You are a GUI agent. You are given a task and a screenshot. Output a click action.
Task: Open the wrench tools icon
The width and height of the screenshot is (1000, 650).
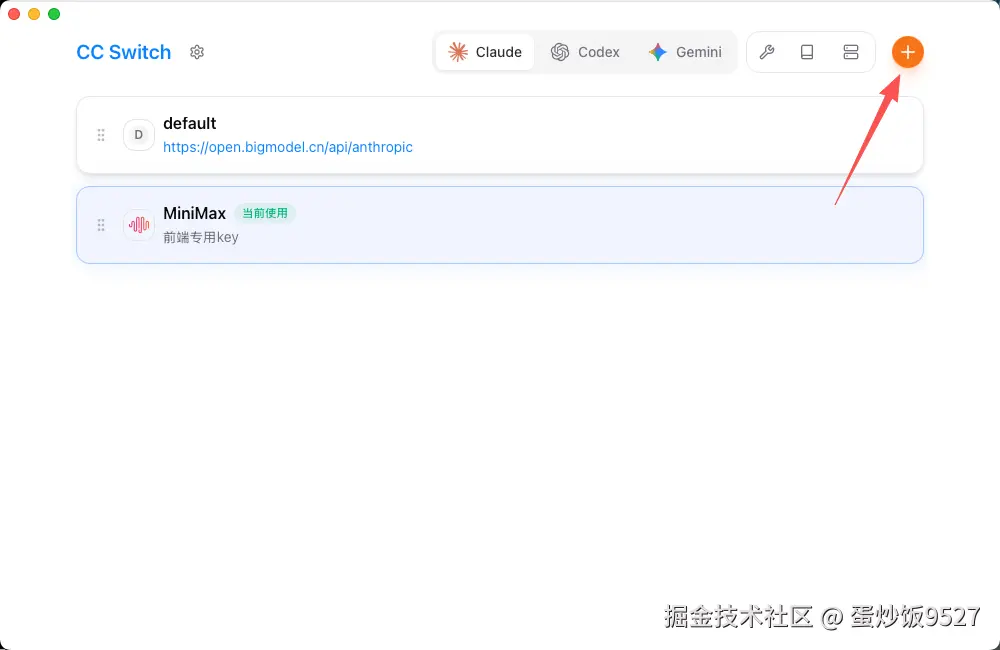pos(767,52)
